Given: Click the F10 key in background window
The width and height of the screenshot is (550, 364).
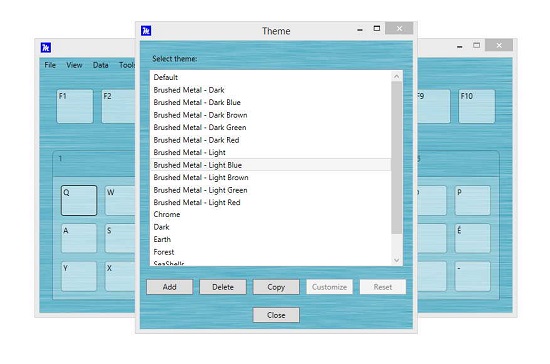Looking at the screenshot, I should (477, 106).
